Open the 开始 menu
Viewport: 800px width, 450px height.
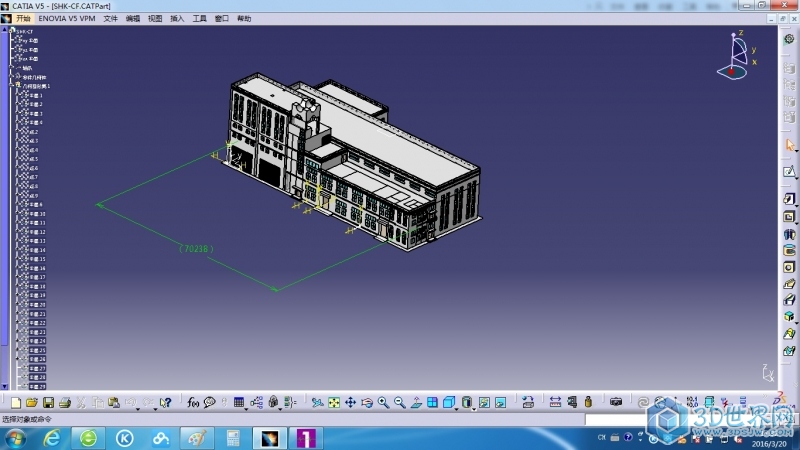coord(23,18)
